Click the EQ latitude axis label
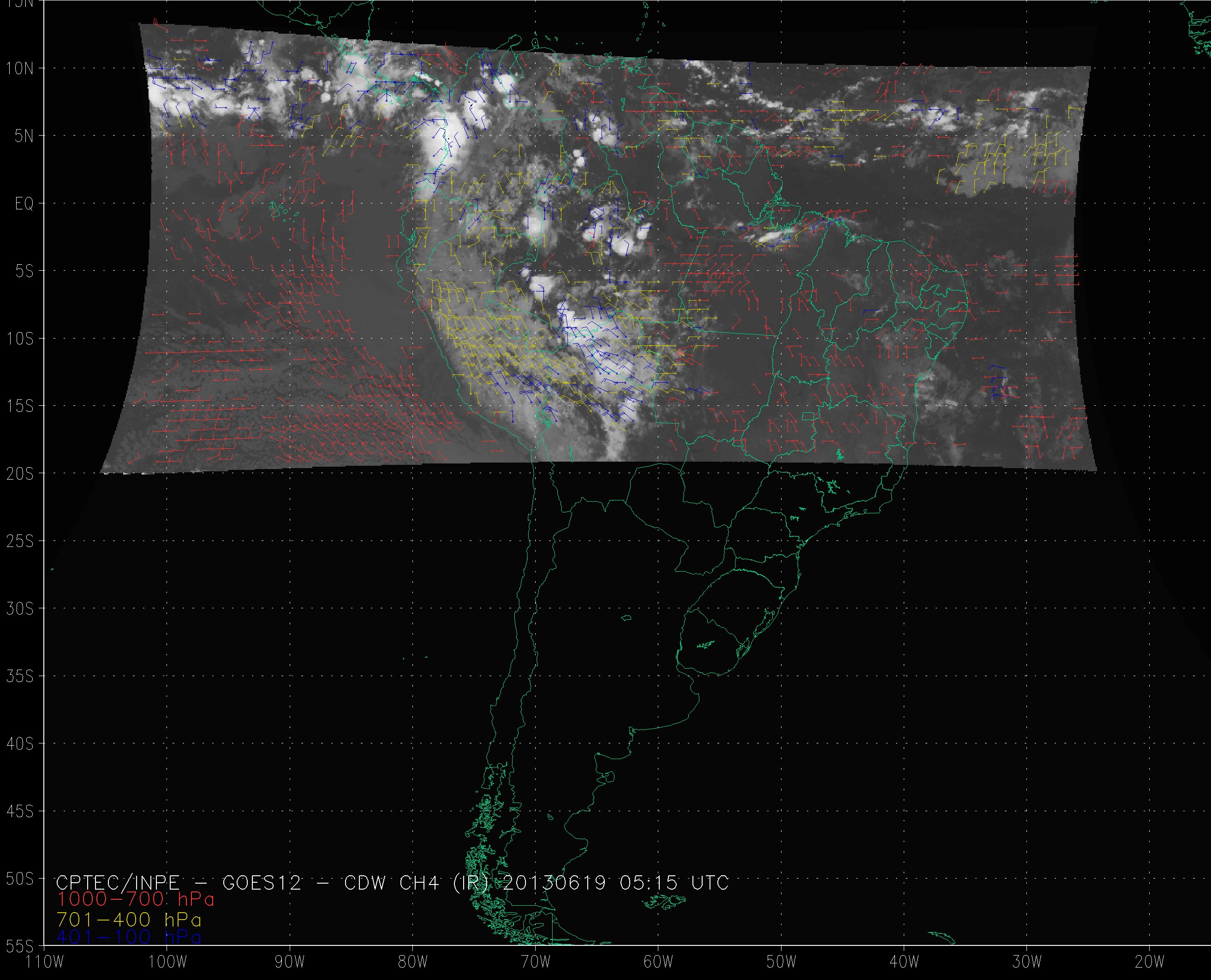 24,204
